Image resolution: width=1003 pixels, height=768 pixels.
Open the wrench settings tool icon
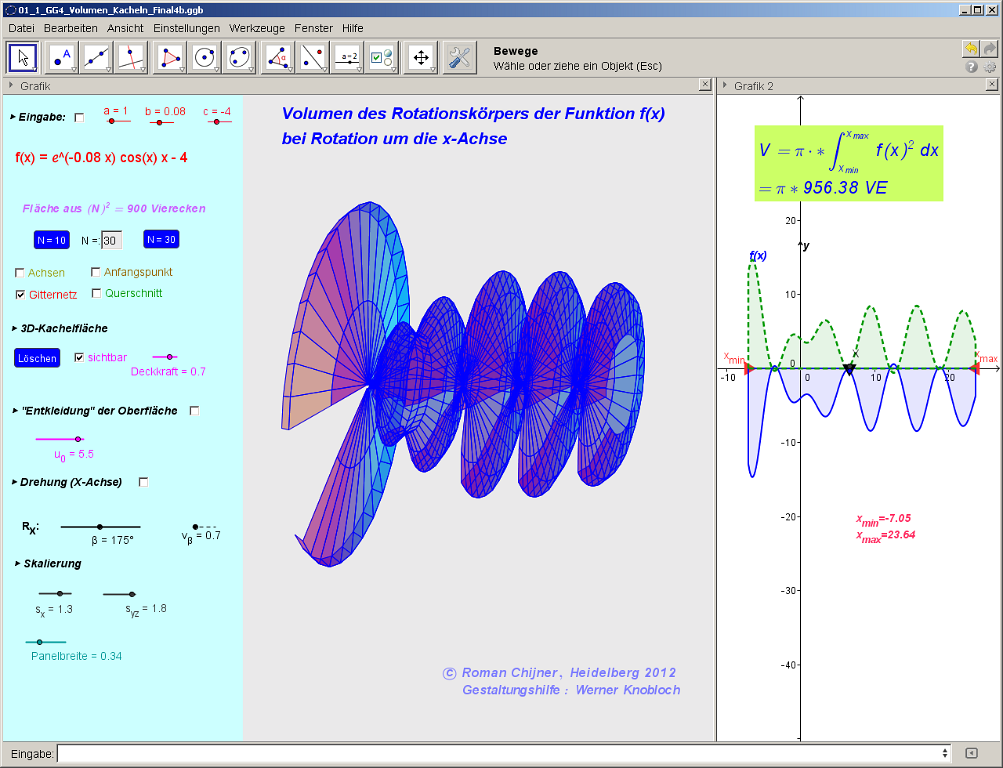(459, 58)
